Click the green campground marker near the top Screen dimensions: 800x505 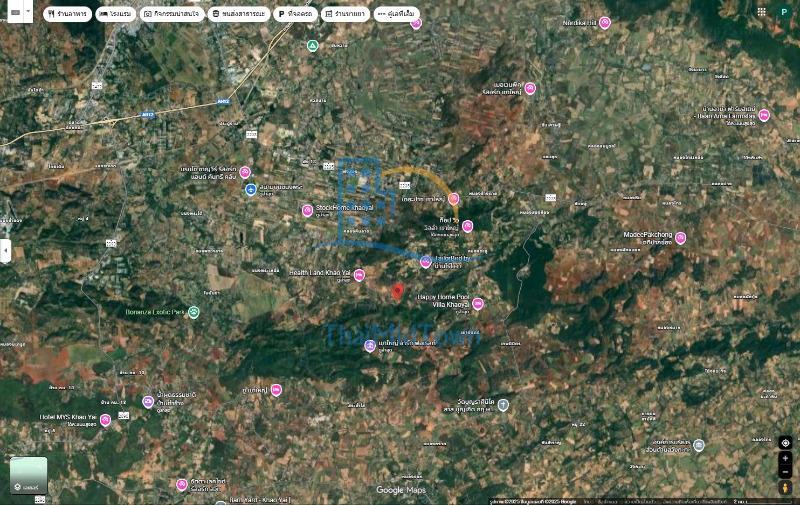[x=312, y=46]
